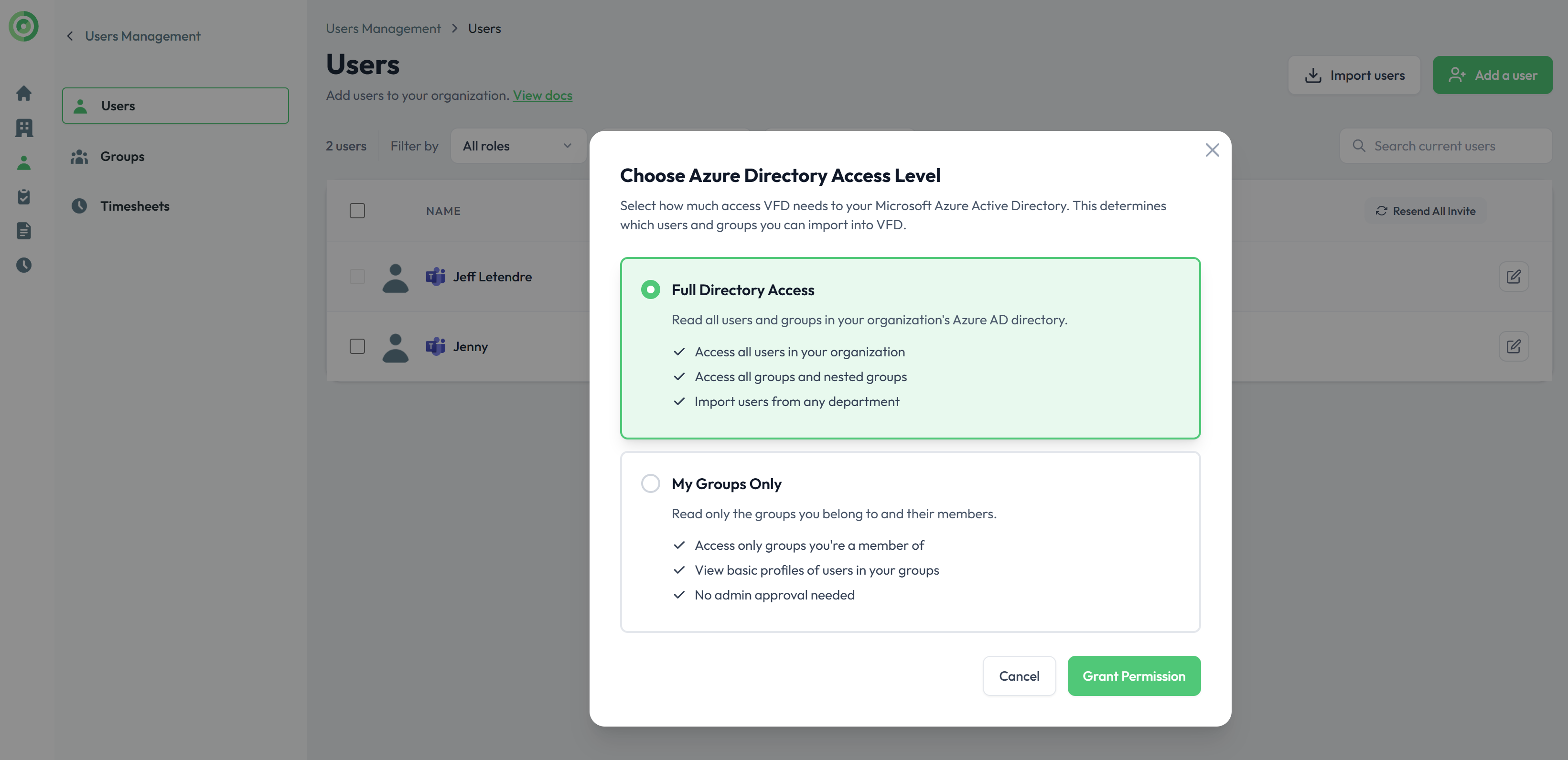Select My Groups Only radio option
Screen dimensions: 1568x760
click(x=650, y=484)
